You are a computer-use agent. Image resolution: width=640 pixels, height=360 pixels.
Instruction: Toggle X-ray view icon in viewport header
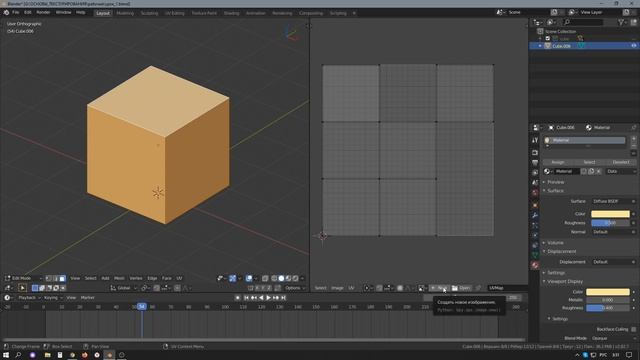pos(265,278)
